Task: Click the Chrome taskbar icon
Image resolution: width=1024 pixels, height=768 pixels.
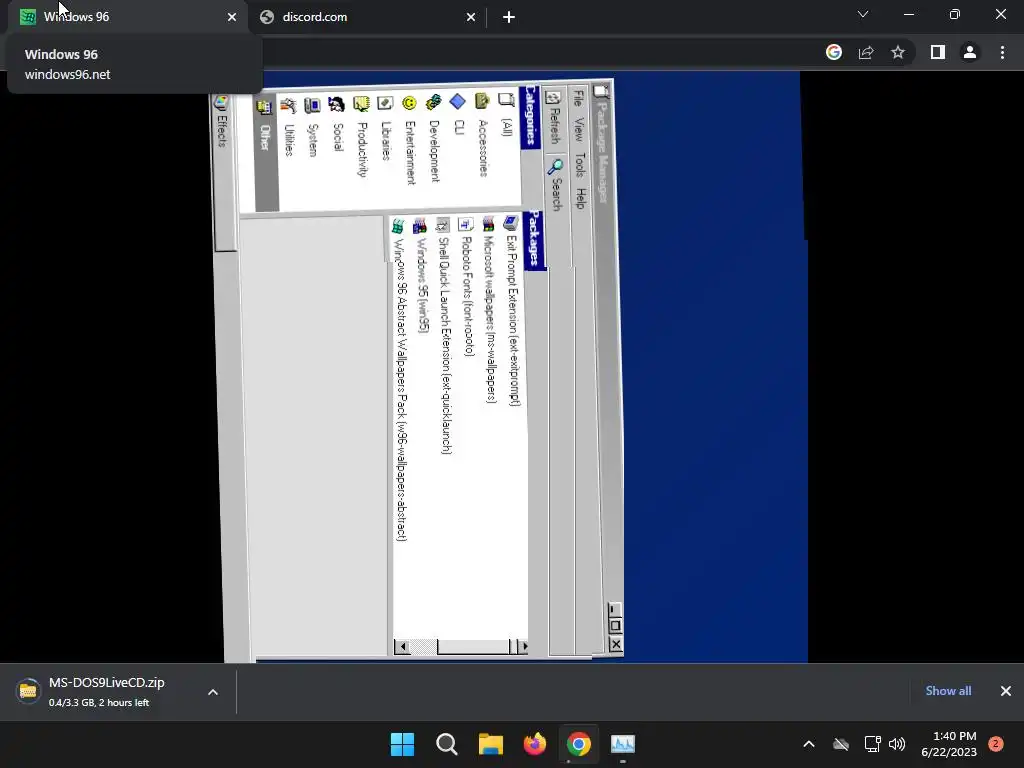Action: (x=579, y=744)
